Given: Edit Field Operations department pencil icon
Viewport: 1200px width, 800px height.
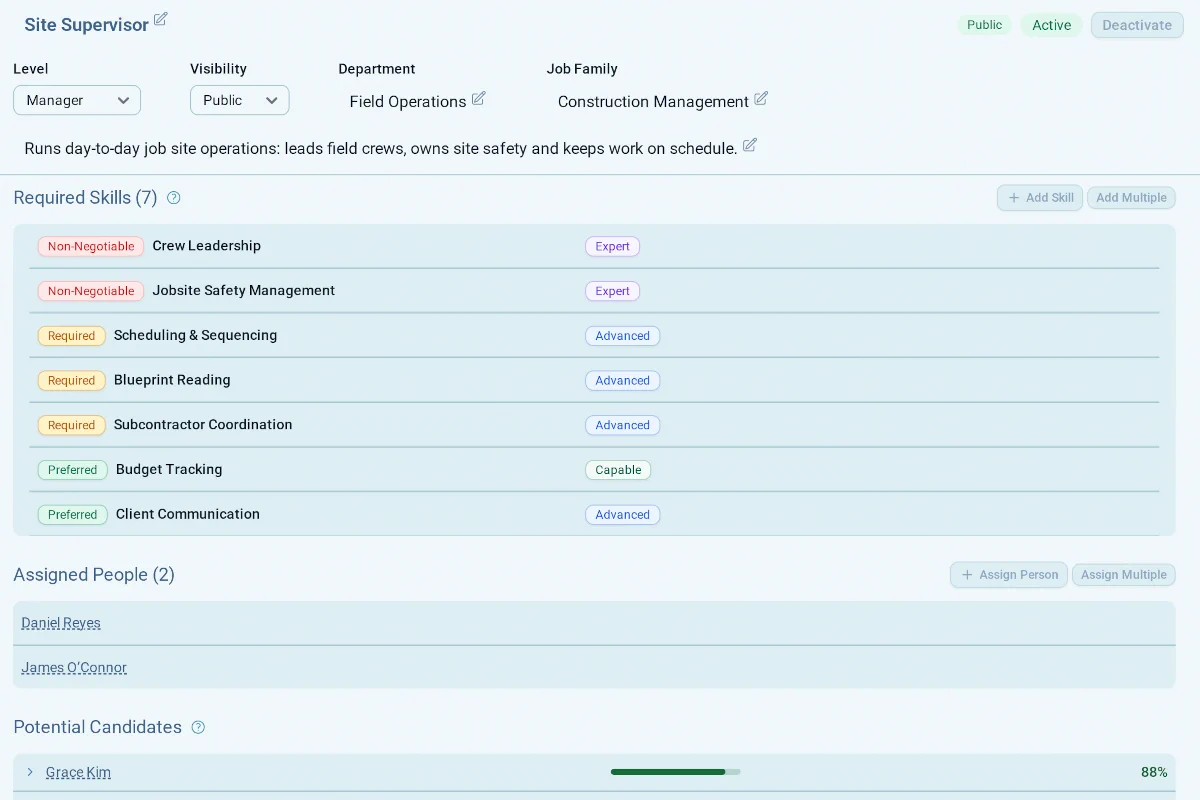Looking at the screenshot, I should [478, 98].
